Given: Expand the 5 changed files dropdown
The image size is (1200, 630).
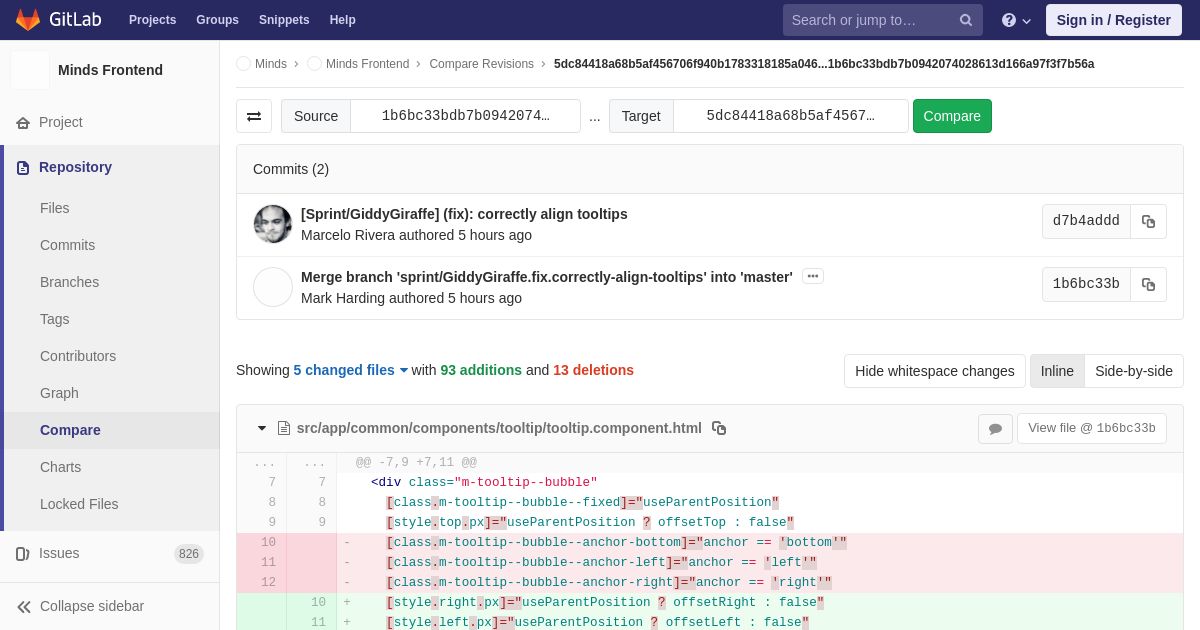Looking at the screenshot, I should point(351,370).
